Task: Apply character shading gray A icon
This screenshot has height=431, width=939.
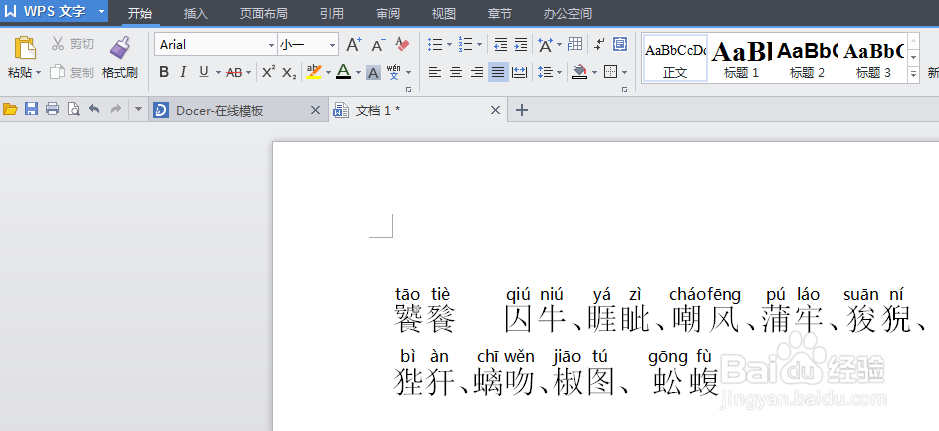Action: (x=373, y=73)
